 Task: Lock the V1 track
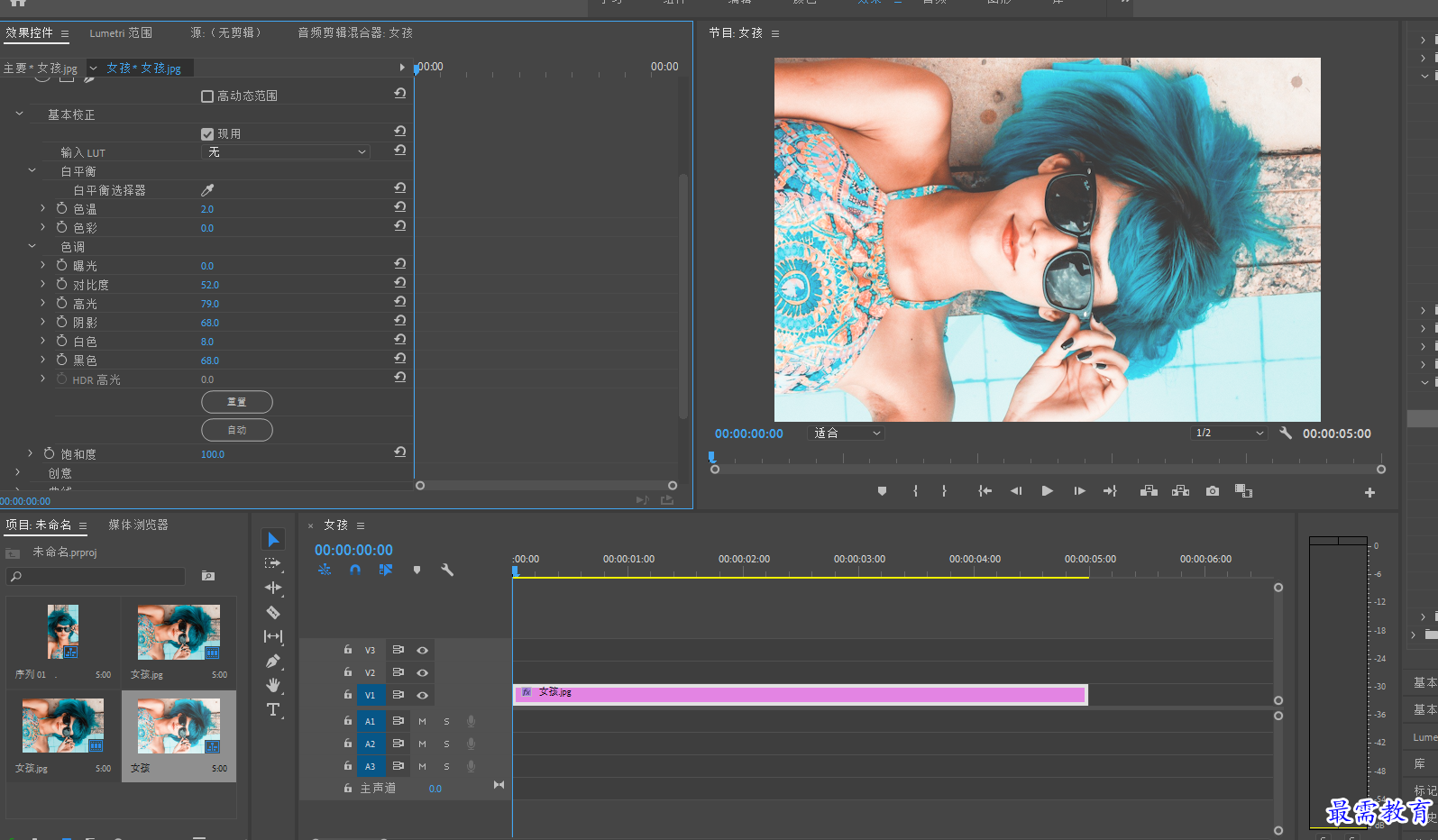point(348,695)
